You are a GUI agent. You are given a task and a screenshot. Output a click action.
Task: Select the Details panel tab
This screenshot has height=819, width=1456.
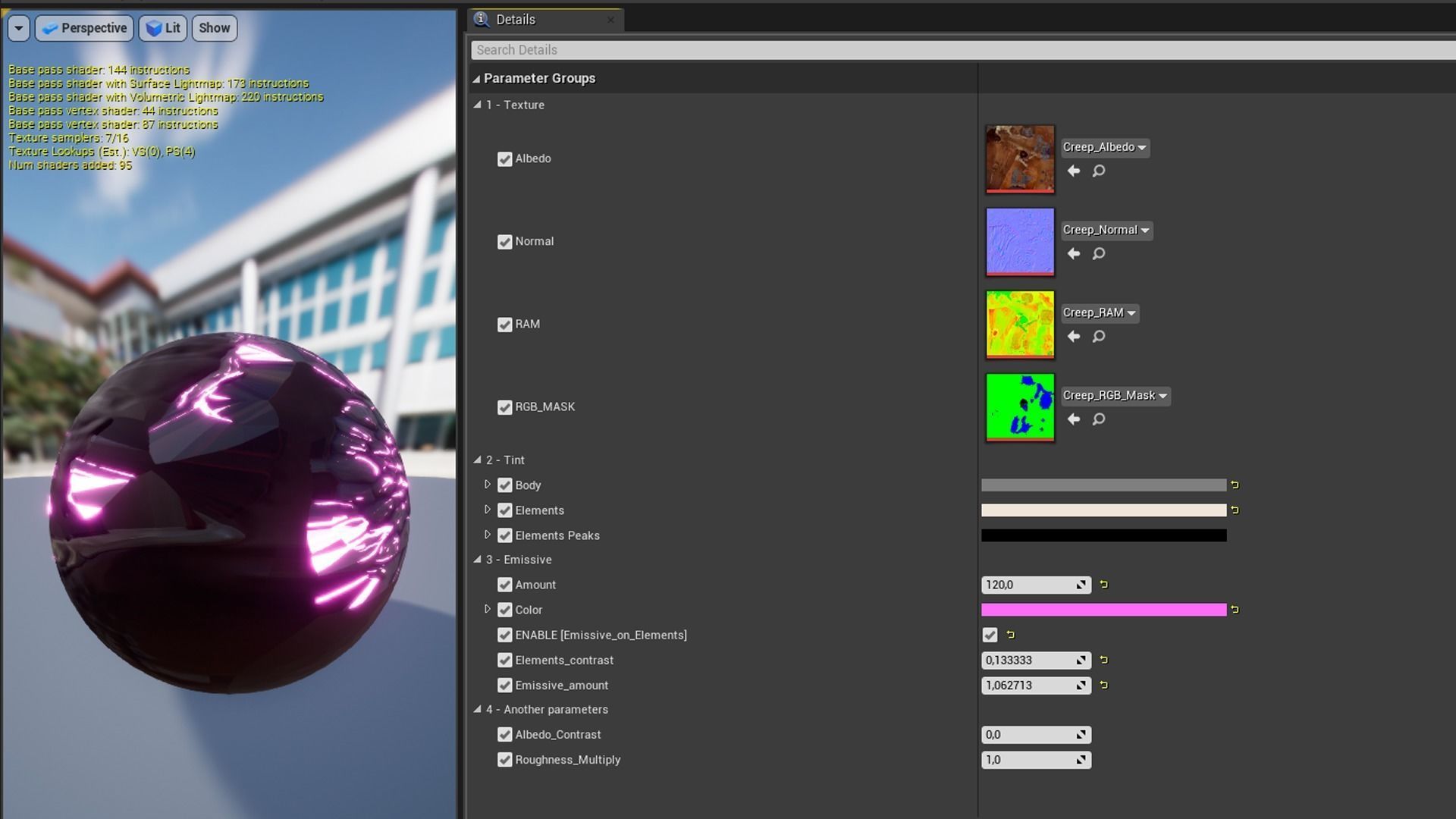[516, 20]
